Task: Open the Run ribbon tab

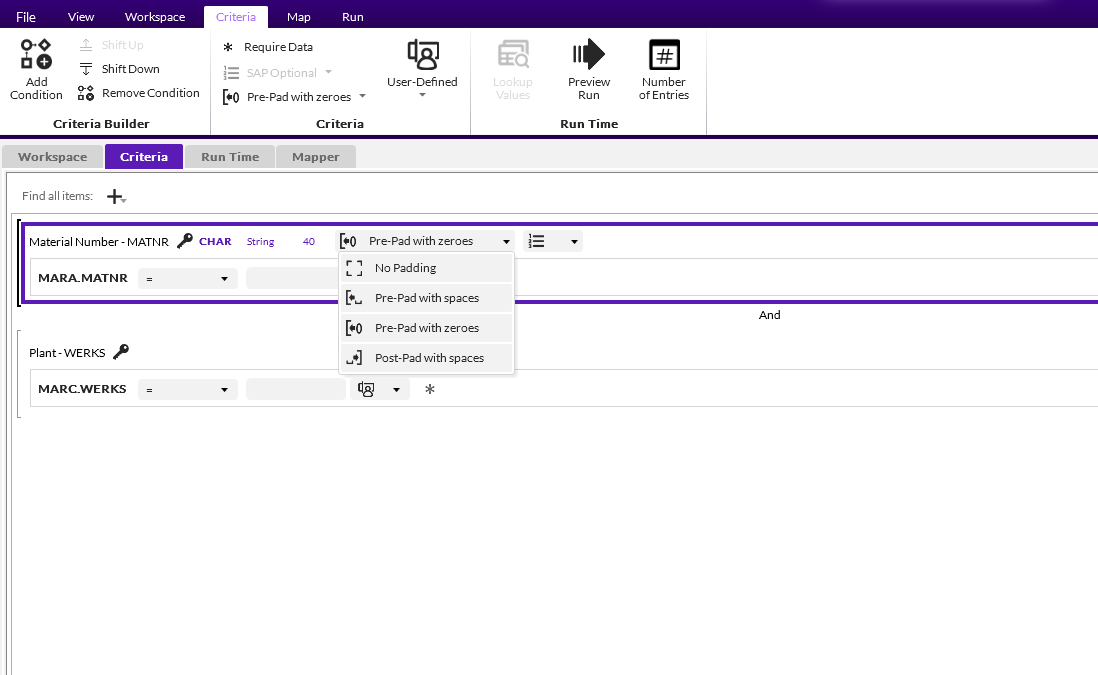Action: point(353,17)
